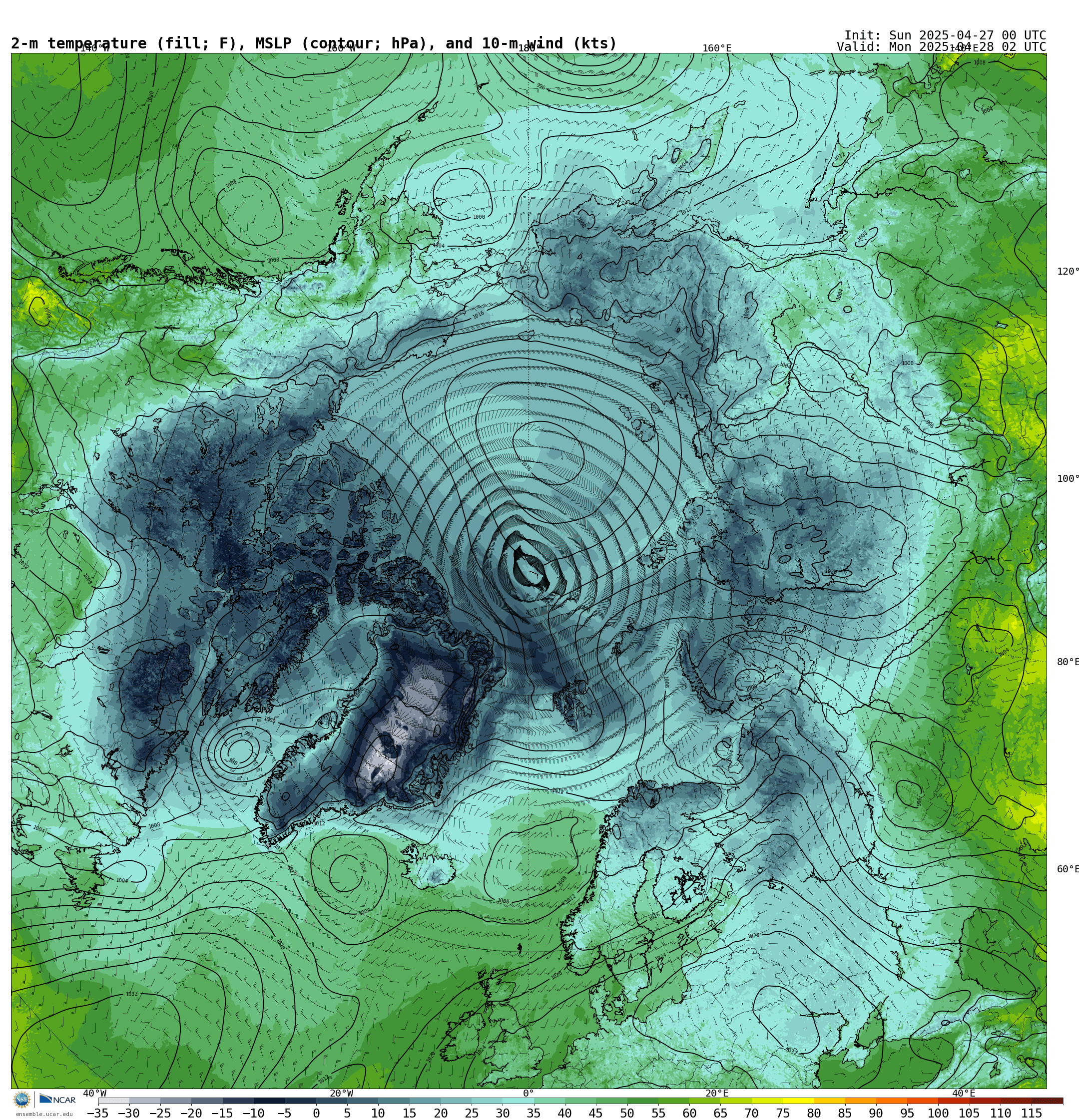The height and width of the screenshot is (1120, 1079).
Task: Click the 140°W label above the map
Action: click(x=94, y=48)
